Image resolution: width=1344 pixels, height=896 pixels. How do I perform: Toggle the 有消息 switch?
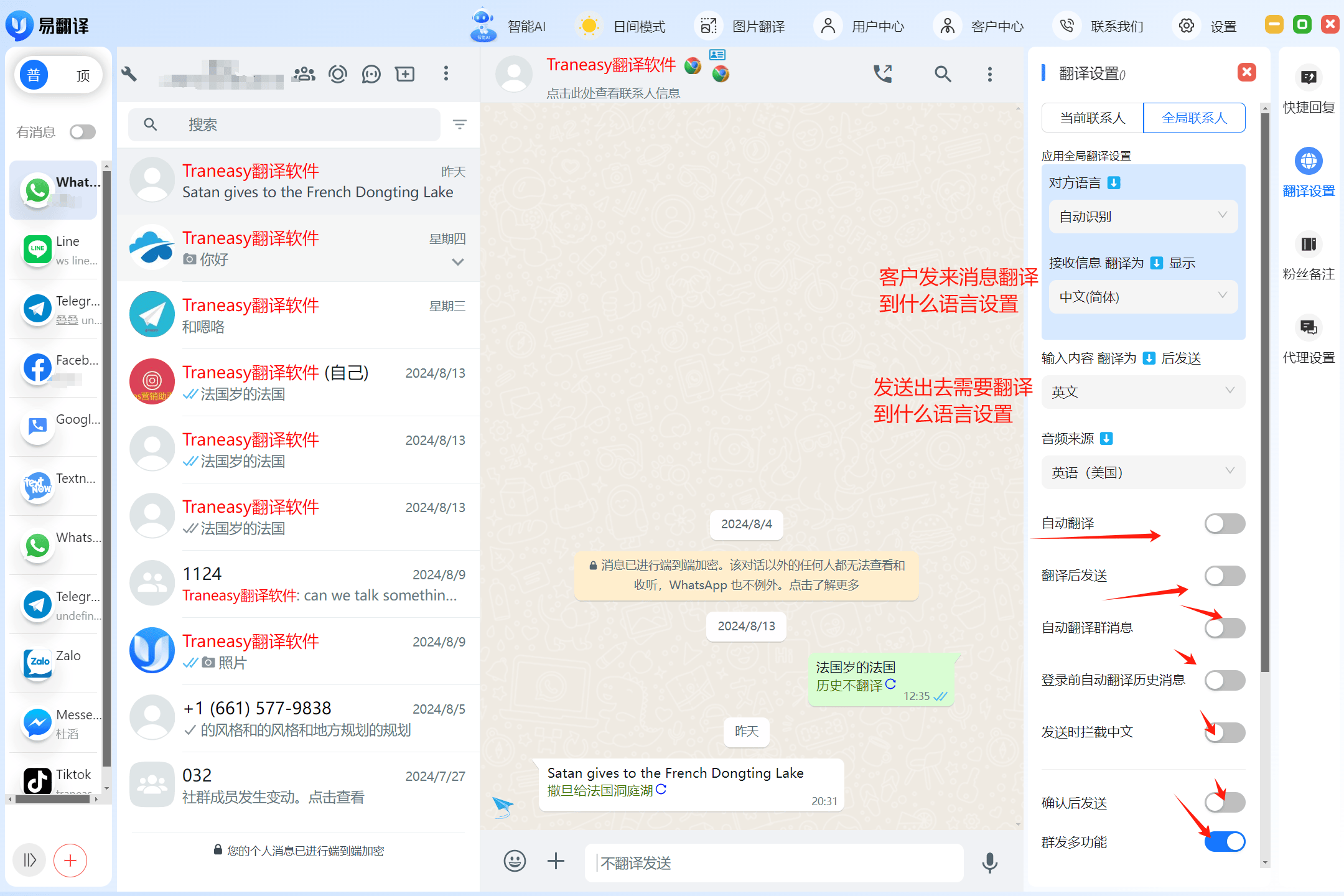[x=83, y=132]
